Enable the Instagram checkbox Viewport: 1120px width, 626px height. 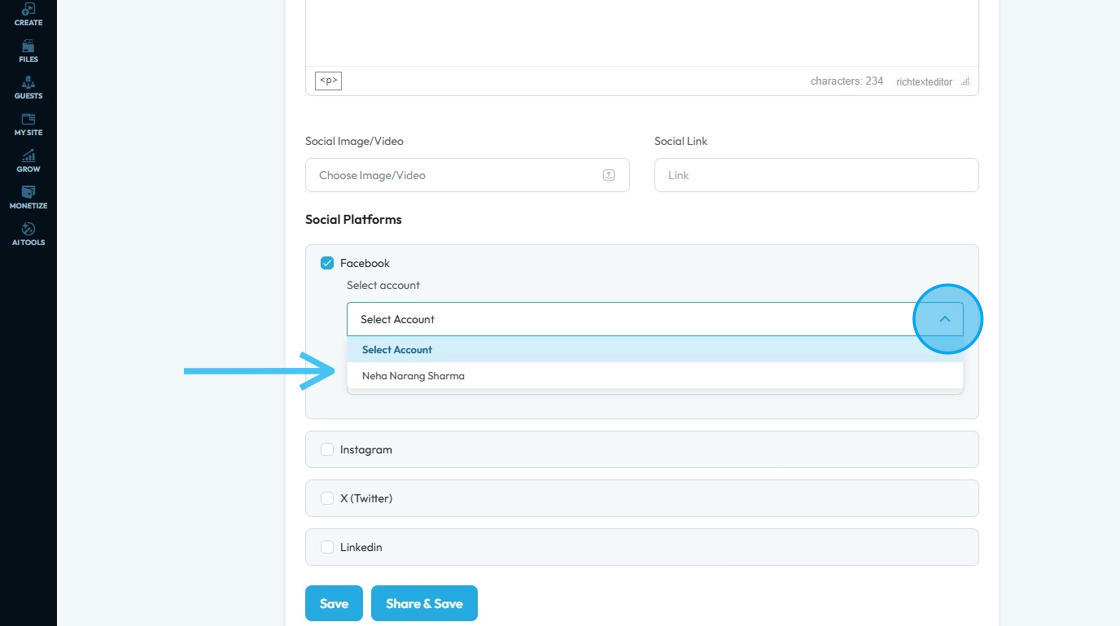click(x=327, y=450)
